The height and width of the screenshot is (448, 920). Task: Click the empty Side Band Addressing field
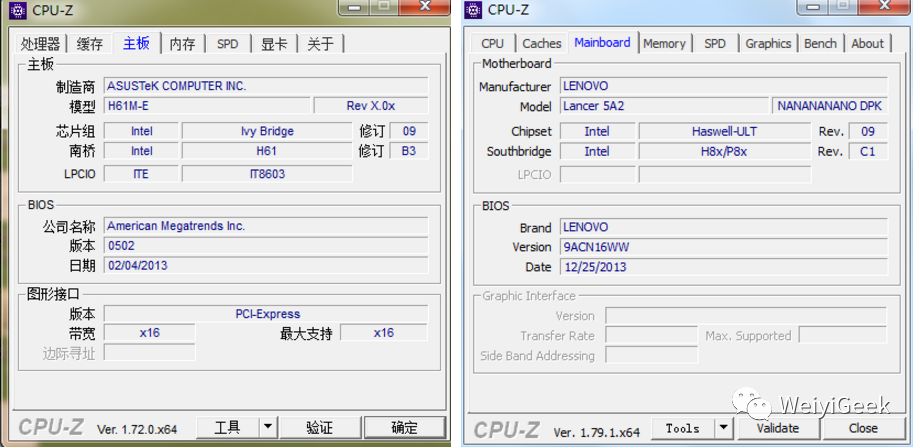[651, 355]
